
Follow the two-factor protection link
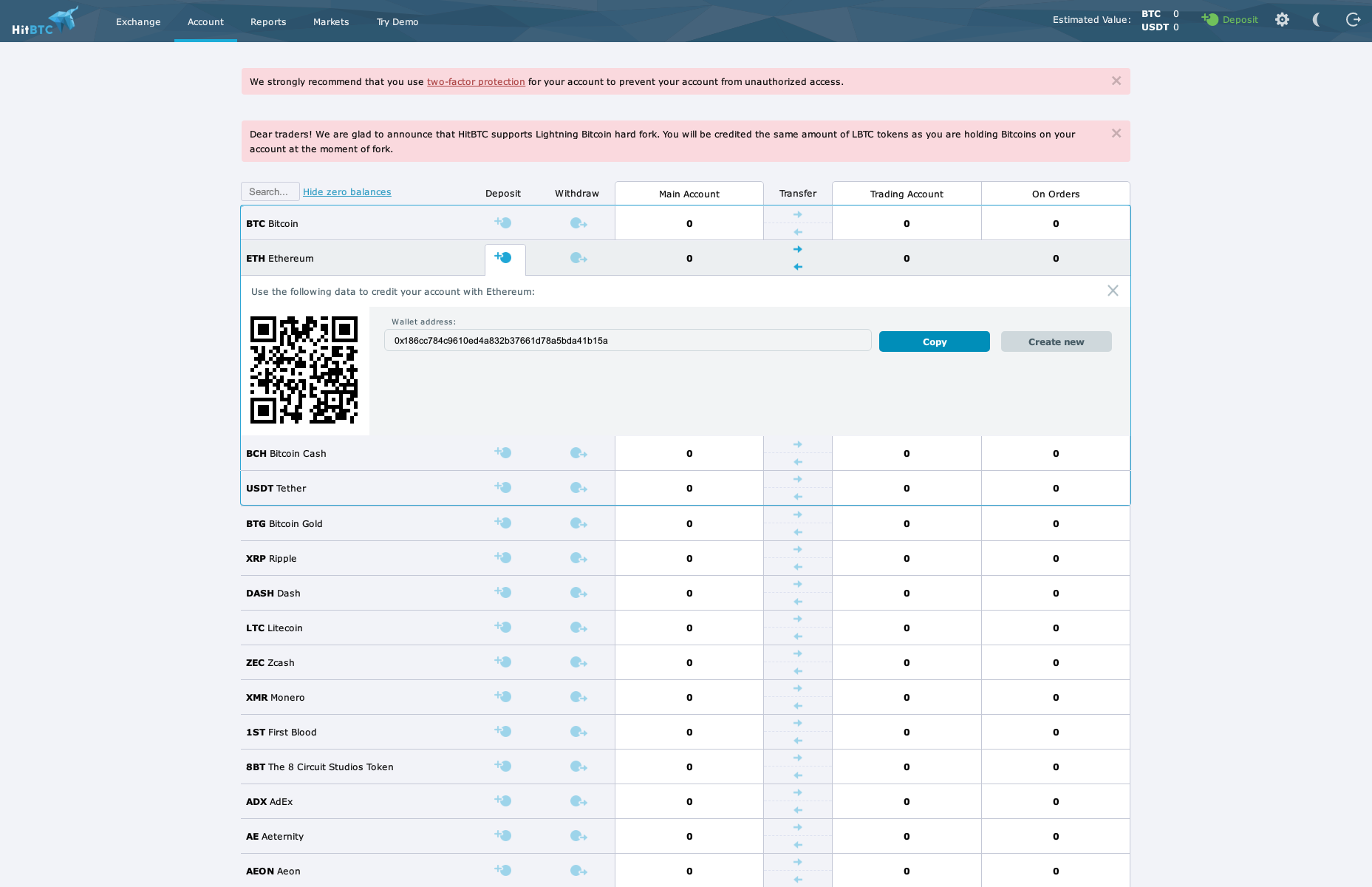click(476, 82)
